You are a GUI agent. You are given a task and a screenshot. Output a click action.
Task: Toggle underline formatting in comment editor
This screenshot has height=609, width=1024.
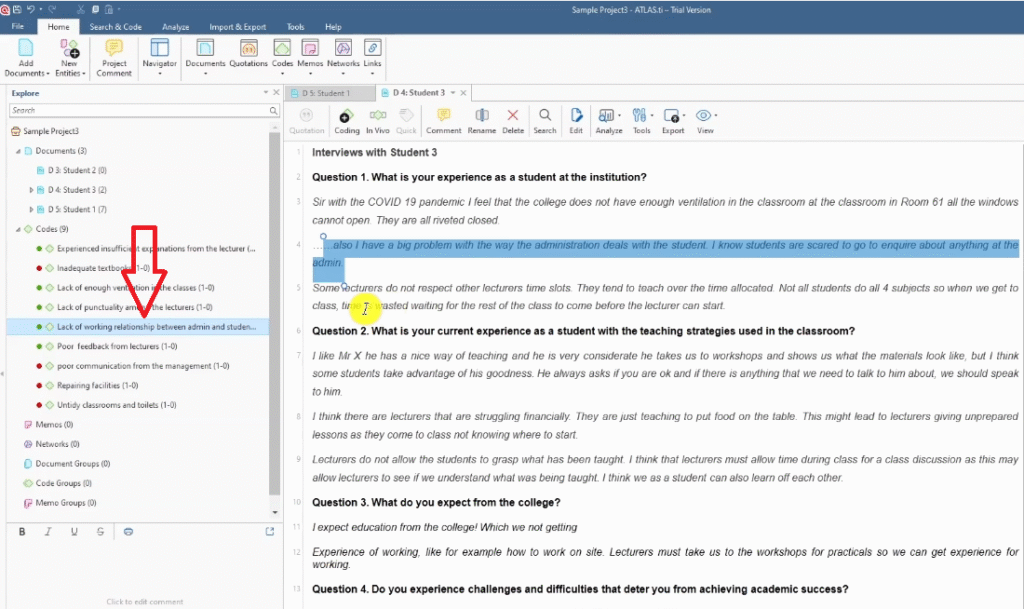click(x=74, y=531)
